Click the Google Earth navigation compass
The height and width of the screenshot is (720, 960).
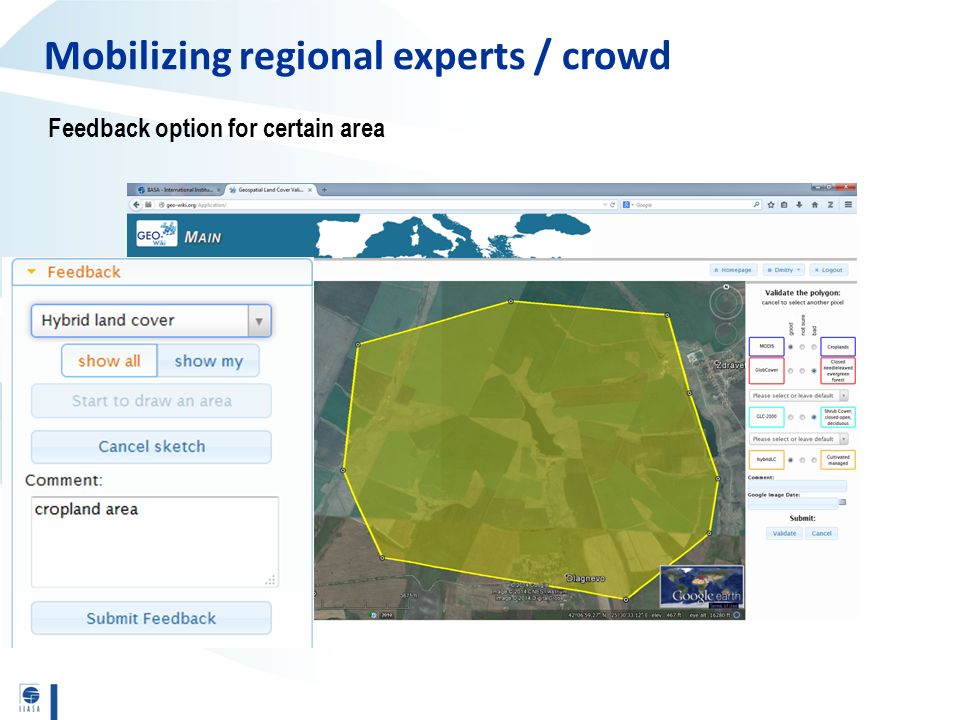[726, 301]
